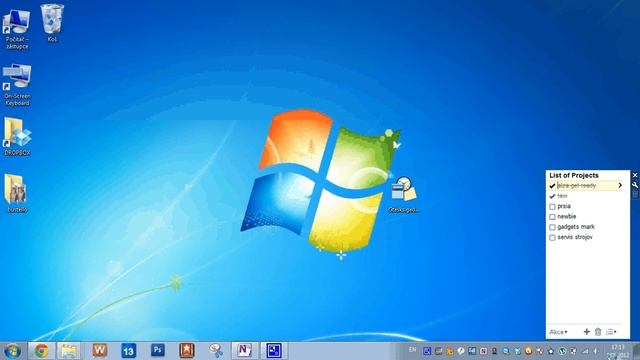Check the 'prsia' project checkbox
The width and height of the screenshot is (640, 360).
pos(552,207)
